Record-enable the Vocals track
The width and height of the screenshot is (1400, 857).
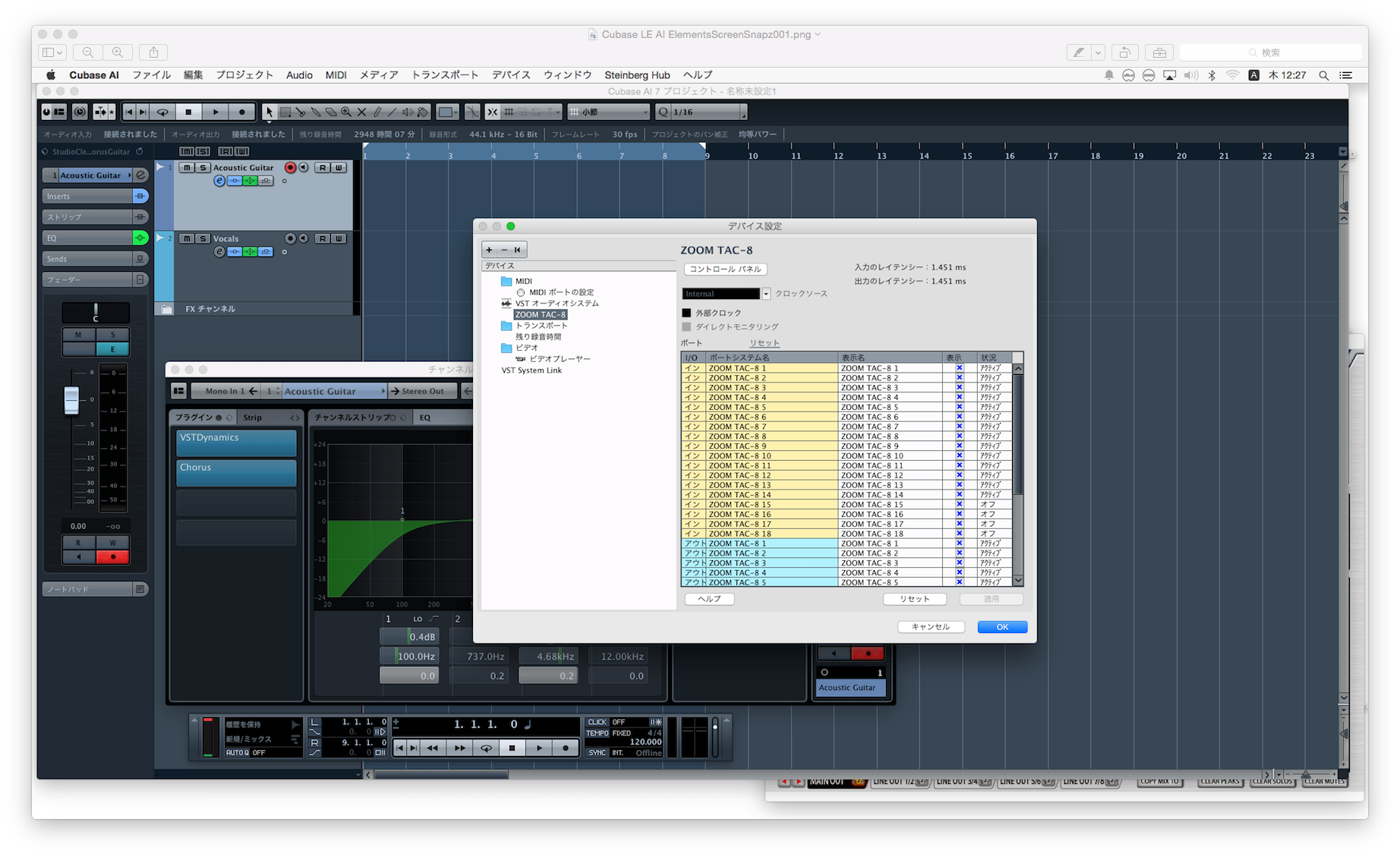(290, 238)
